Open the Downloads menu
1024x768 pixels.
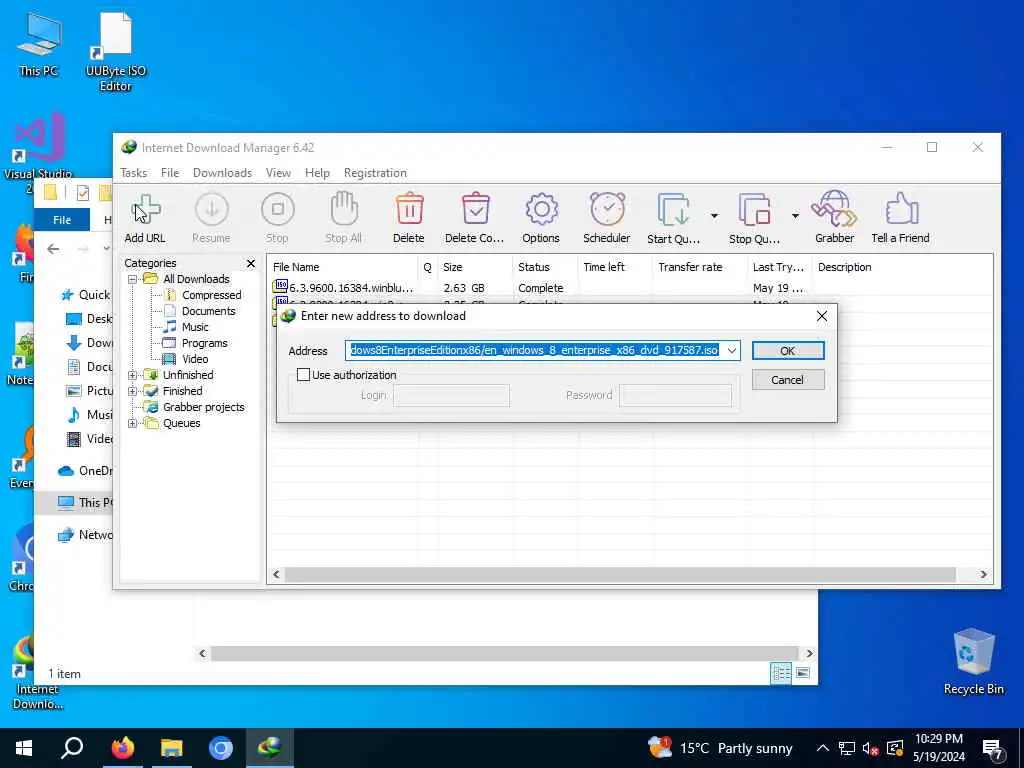(x=223, y=173)
